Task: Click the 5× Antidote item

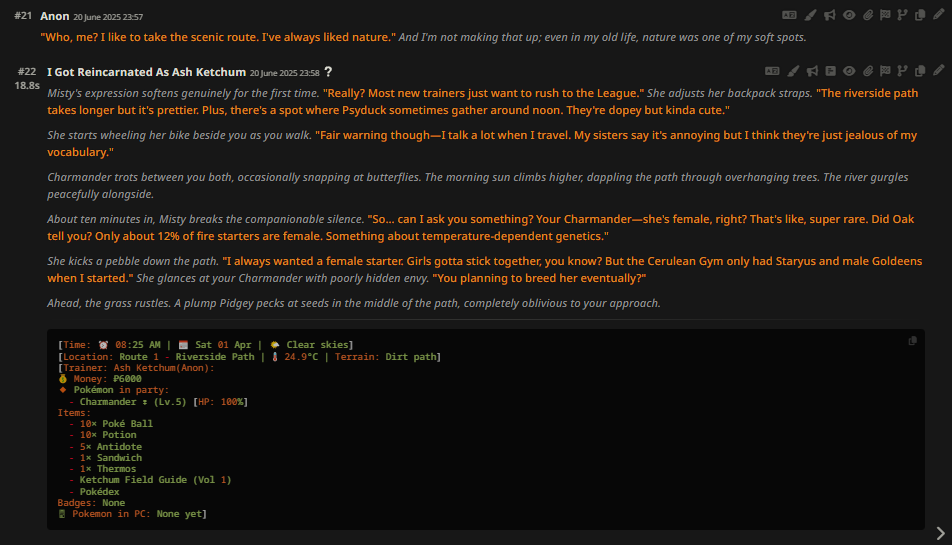Action: (105, 447)
